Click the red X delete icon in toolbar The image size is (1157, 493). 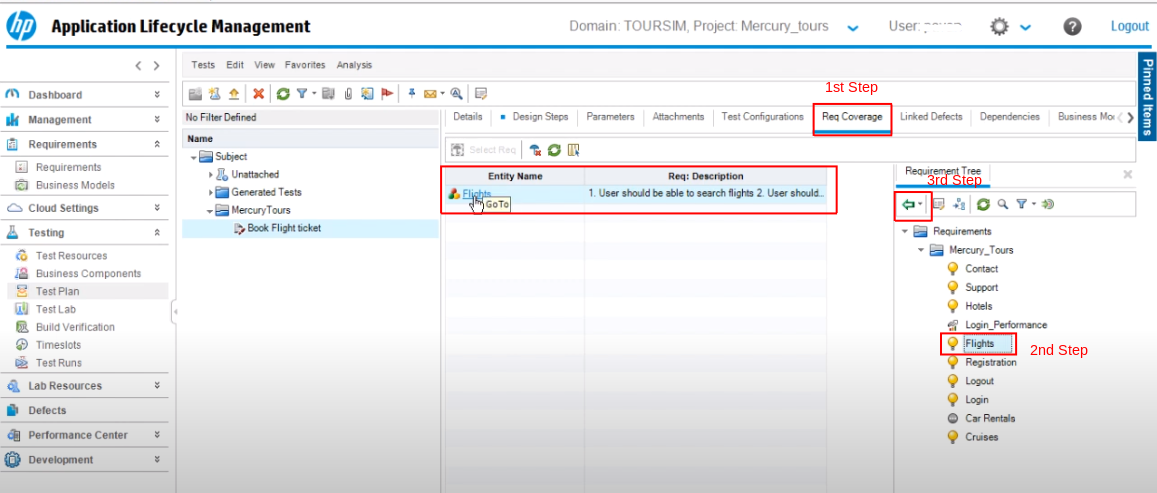point(258,94)
